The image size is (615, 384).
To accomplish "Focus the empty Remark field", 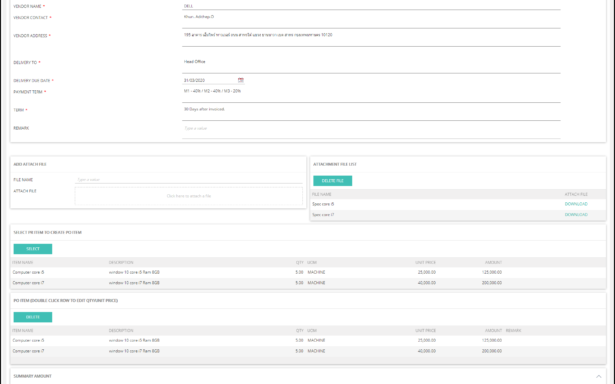I will click(x=371, y=131).
